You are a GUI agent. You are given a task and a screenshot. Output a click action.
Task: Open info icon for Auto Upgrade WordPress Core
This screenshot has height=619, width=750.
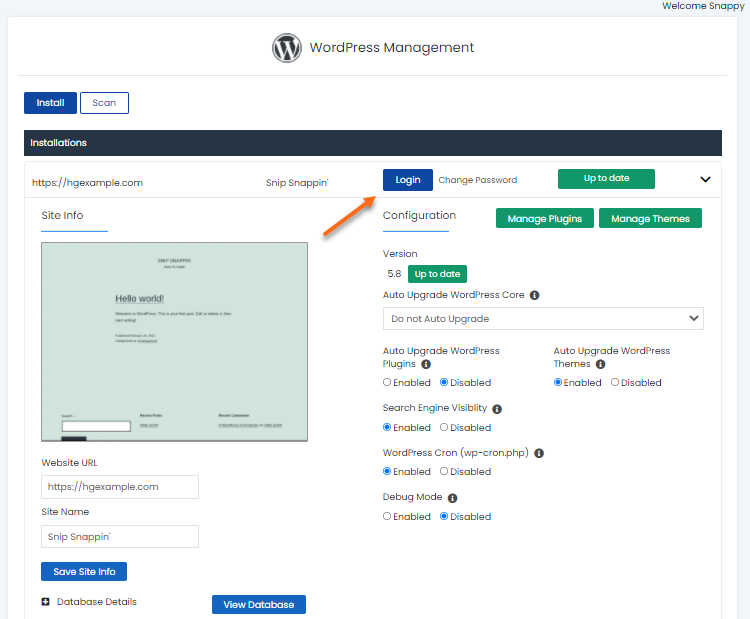(534, 295)
